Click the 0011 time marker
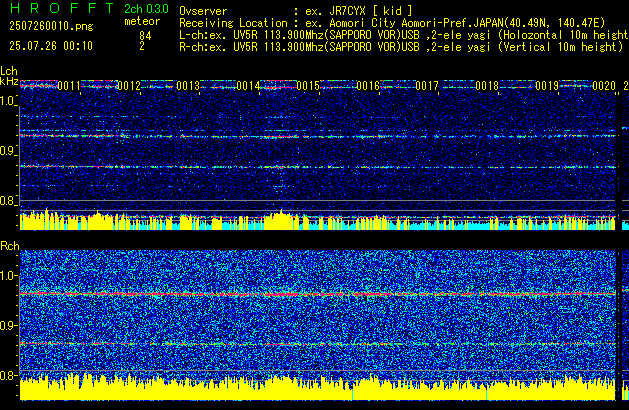629x410 pixels. (69, 86)
